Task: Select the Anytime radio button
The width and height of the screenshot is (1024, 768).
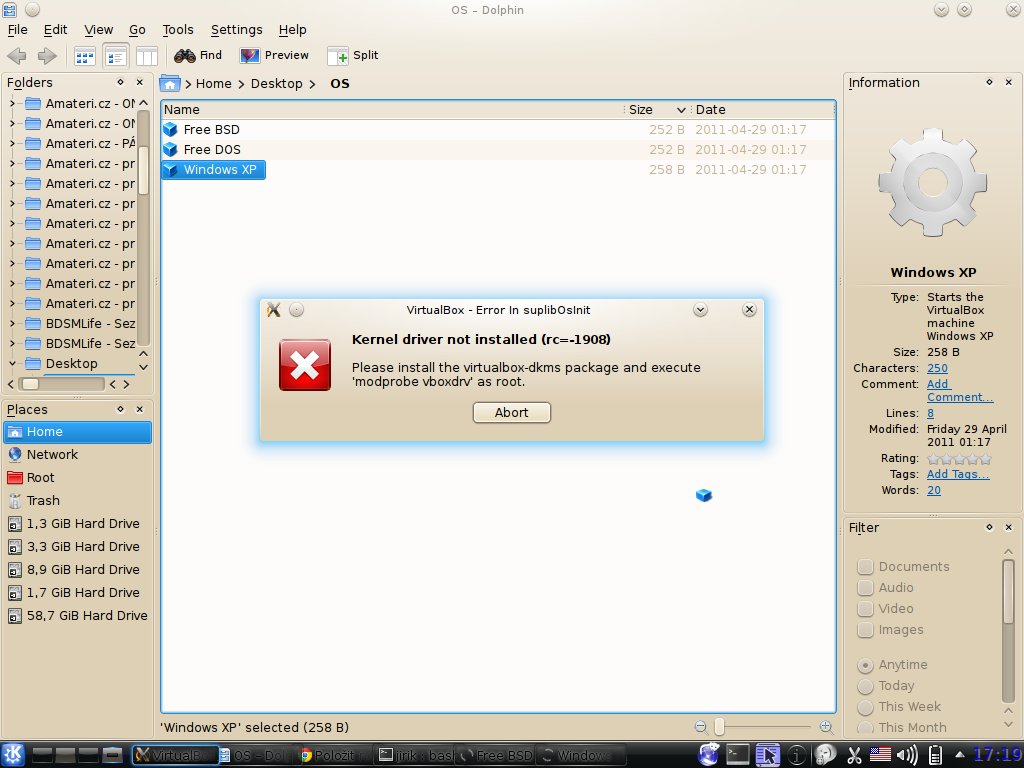Action: (865, 665)
